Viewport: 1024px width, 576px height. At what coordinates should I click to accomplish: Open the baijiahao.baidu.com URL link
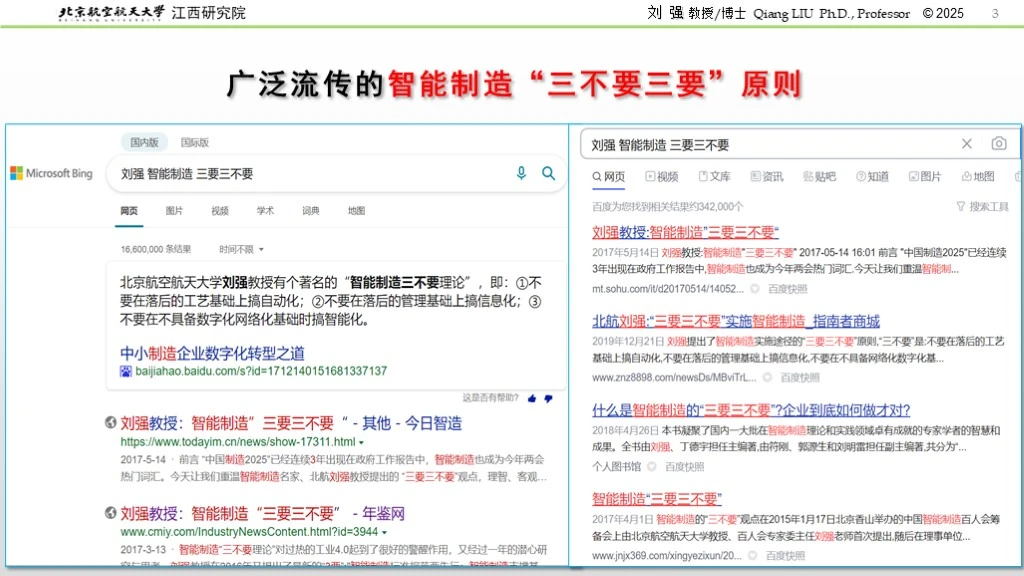click(261, 371)
